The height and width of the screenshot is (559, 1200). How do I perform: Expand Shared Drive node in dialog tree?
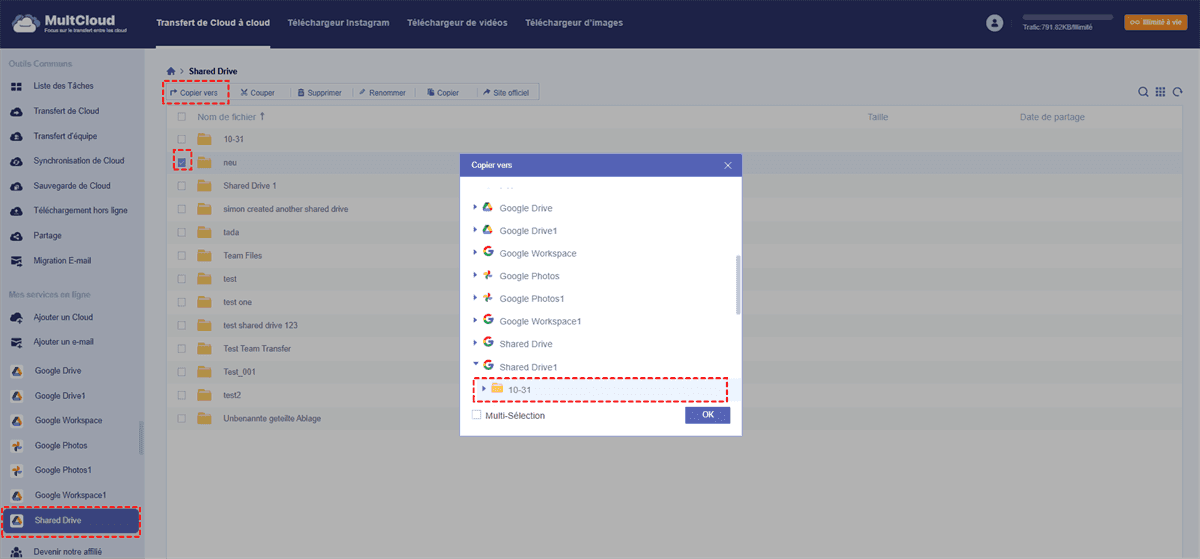tap(475, 344)
